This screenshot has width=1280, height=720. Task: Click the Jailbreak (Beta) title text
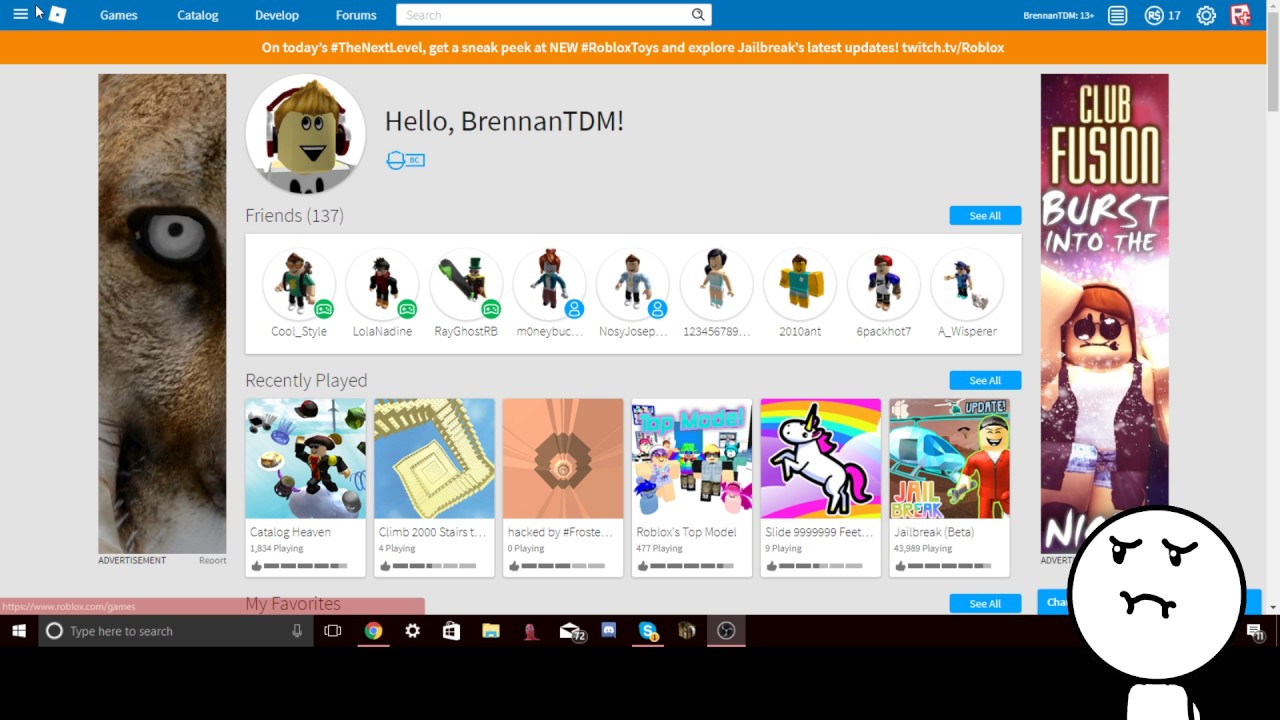click(x=934, y=533)
